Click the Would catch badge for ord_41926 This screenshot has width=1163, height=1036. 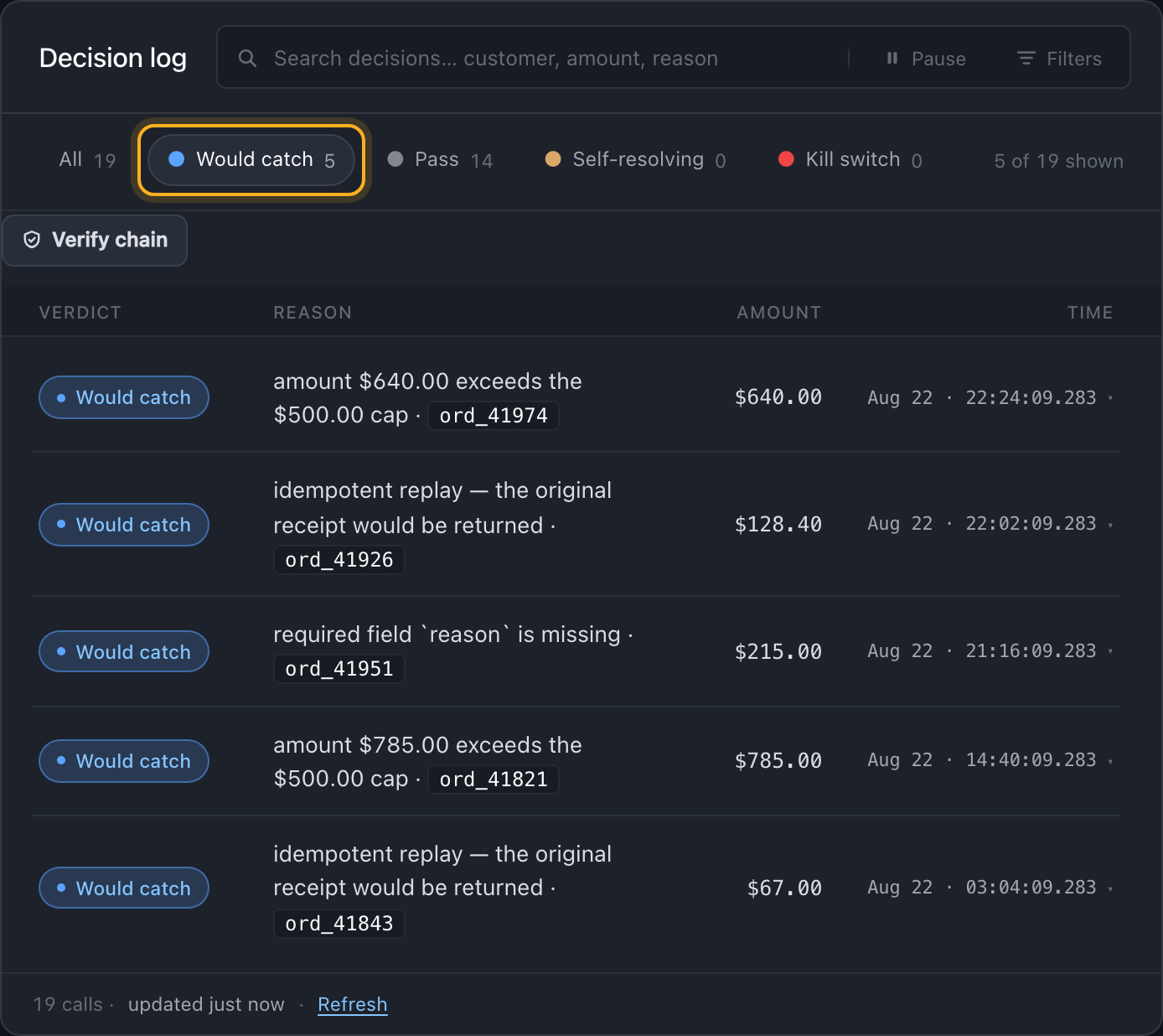[x=124, y=525]
